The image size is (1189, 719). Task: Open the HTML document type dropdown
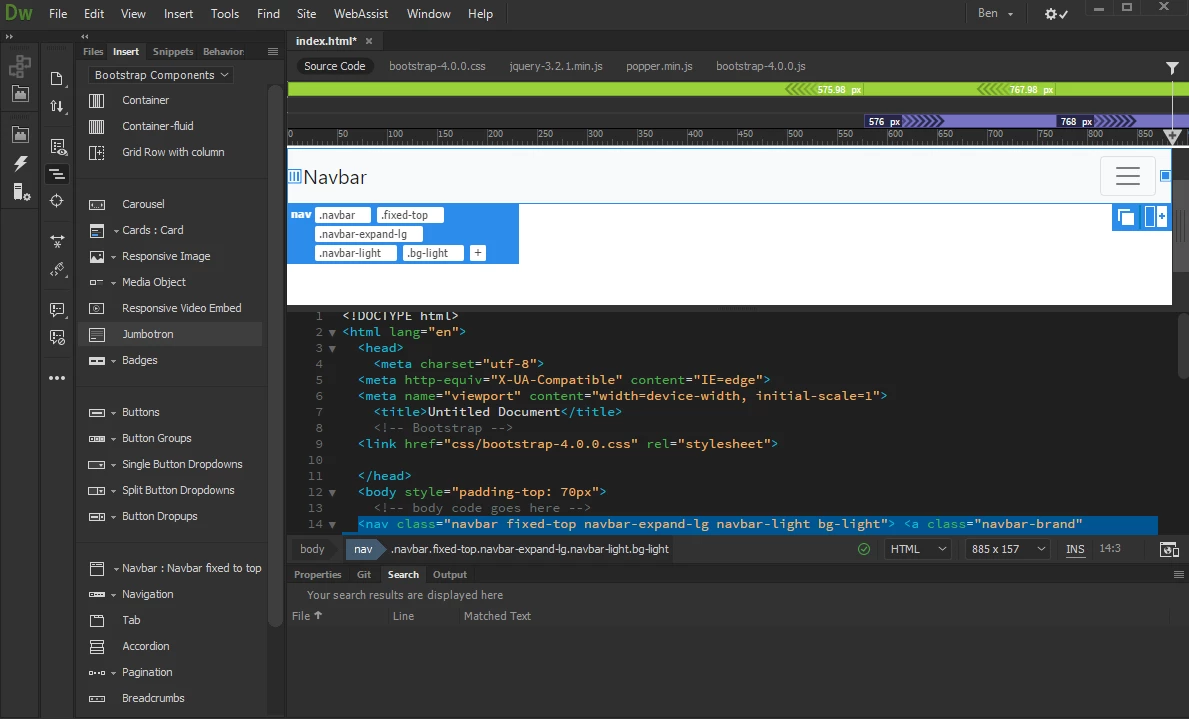[x=918, y=549]
